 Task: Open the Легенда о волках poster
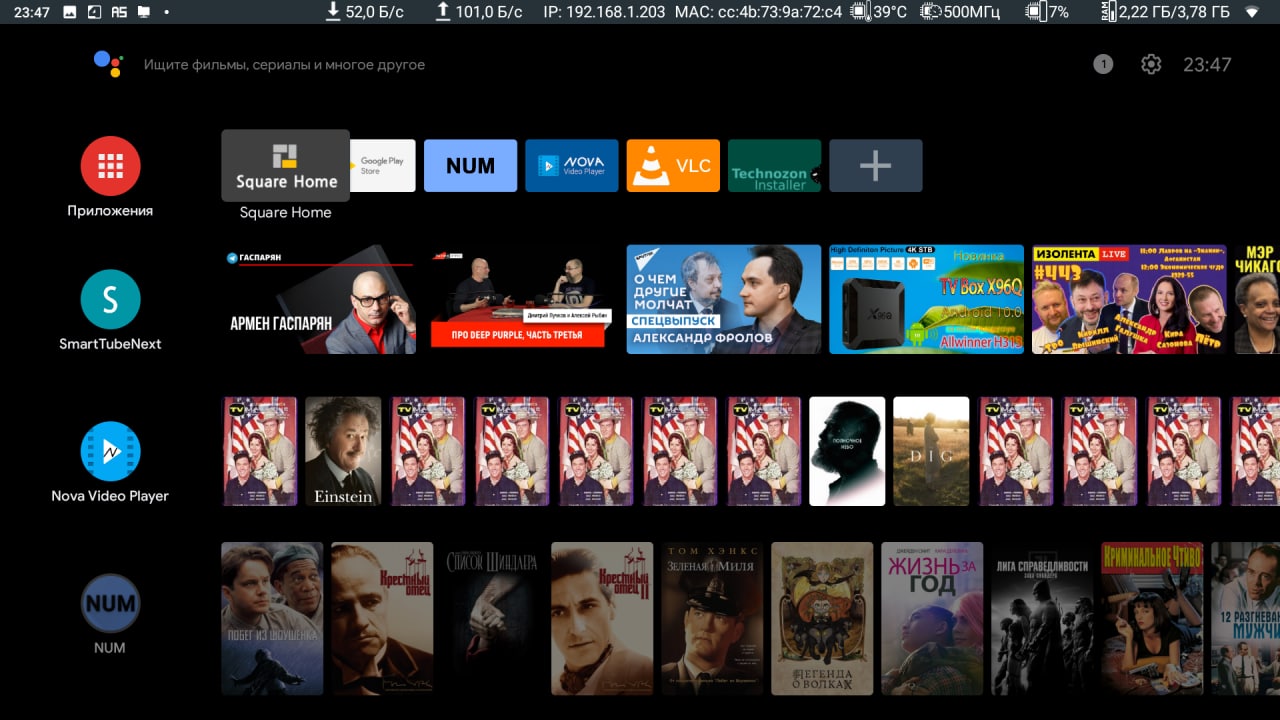(822, 618)
